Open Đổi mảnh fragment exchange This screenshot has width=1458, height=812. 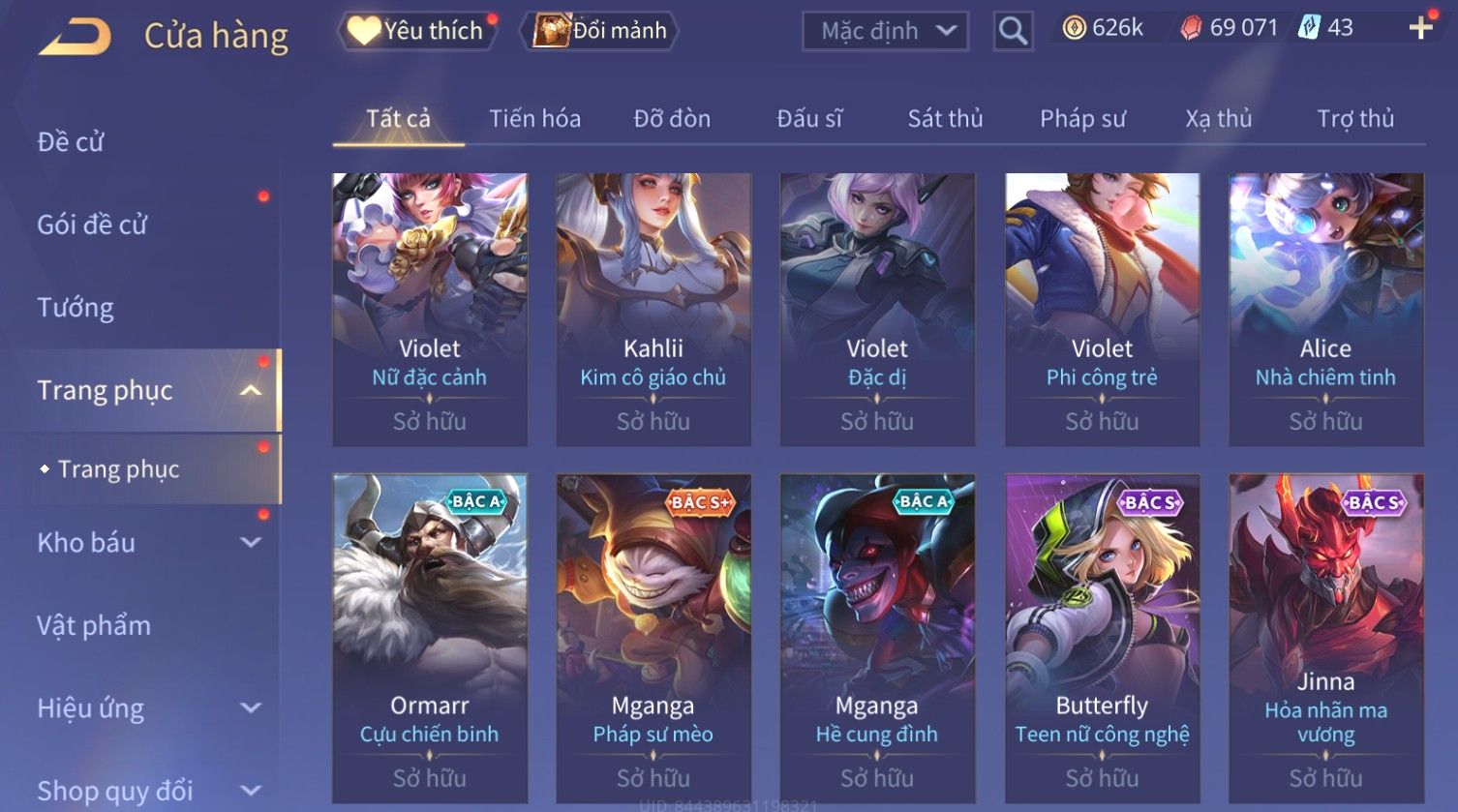[600, 31]
